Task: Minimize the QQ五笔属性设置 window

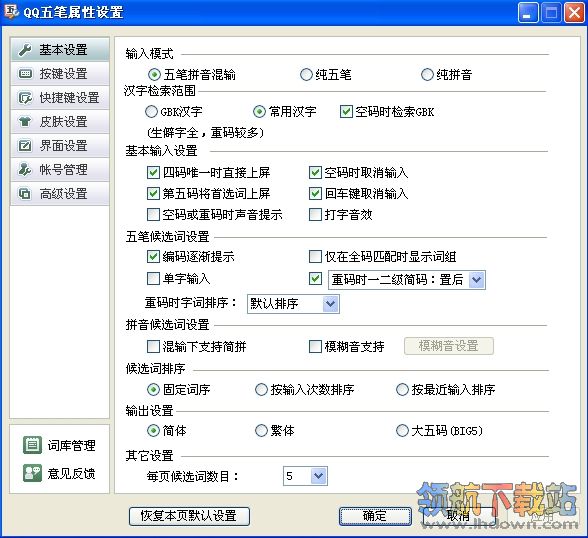Action: pyautogui.click(x=528, y=13)
